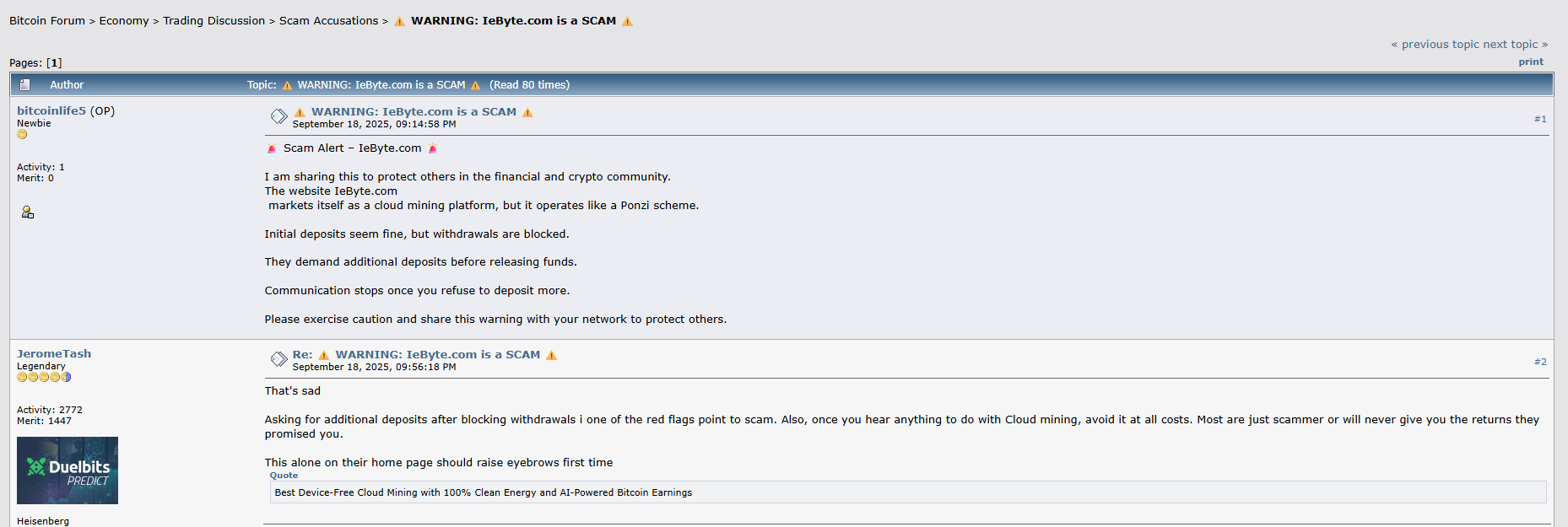This screenshot has width=1568, height=527.
Task: Open bitcoinlife5's user profile name
Action: pos(51,110)
